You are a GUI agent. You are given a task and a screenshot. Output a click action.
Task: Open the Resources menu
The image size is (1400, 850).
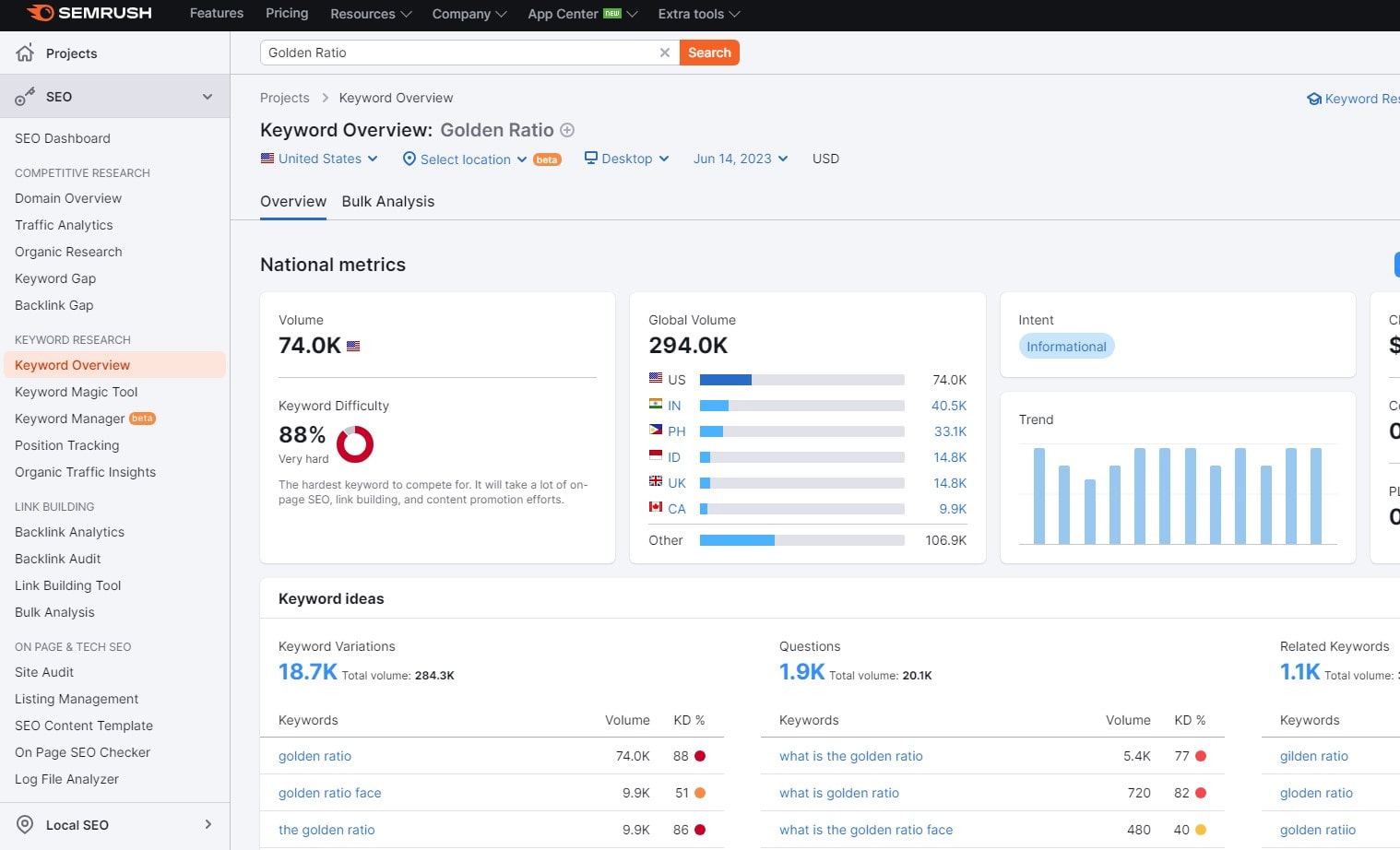371,14
